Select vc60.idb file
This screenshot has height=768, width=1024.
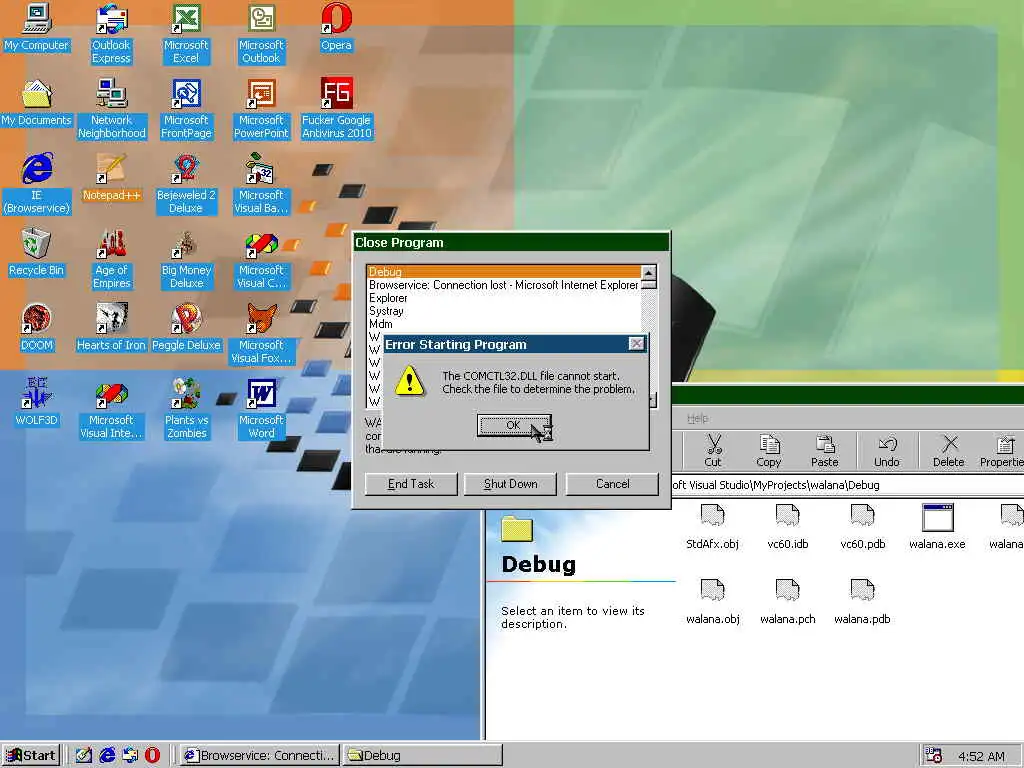(788, 528)
